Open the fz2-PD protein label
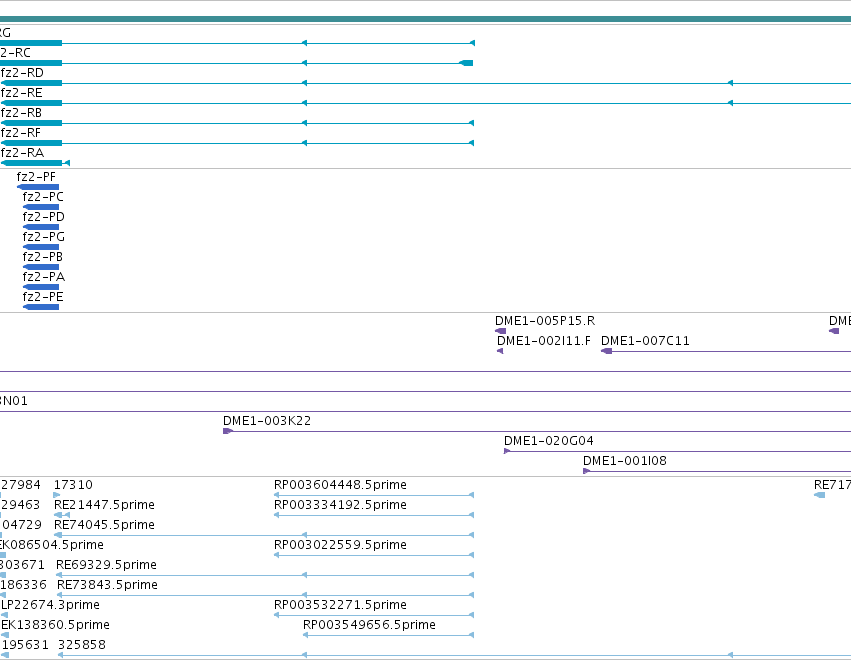Image resolution: width=851 pixels, height=660 pixels. (x=43, y=217)
